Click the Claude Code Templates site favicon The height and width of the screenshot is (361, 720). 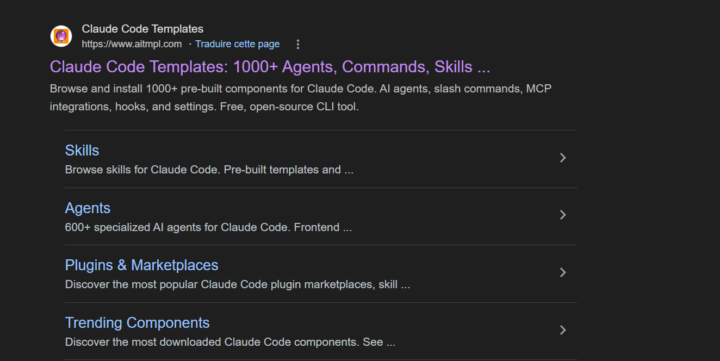61,36
